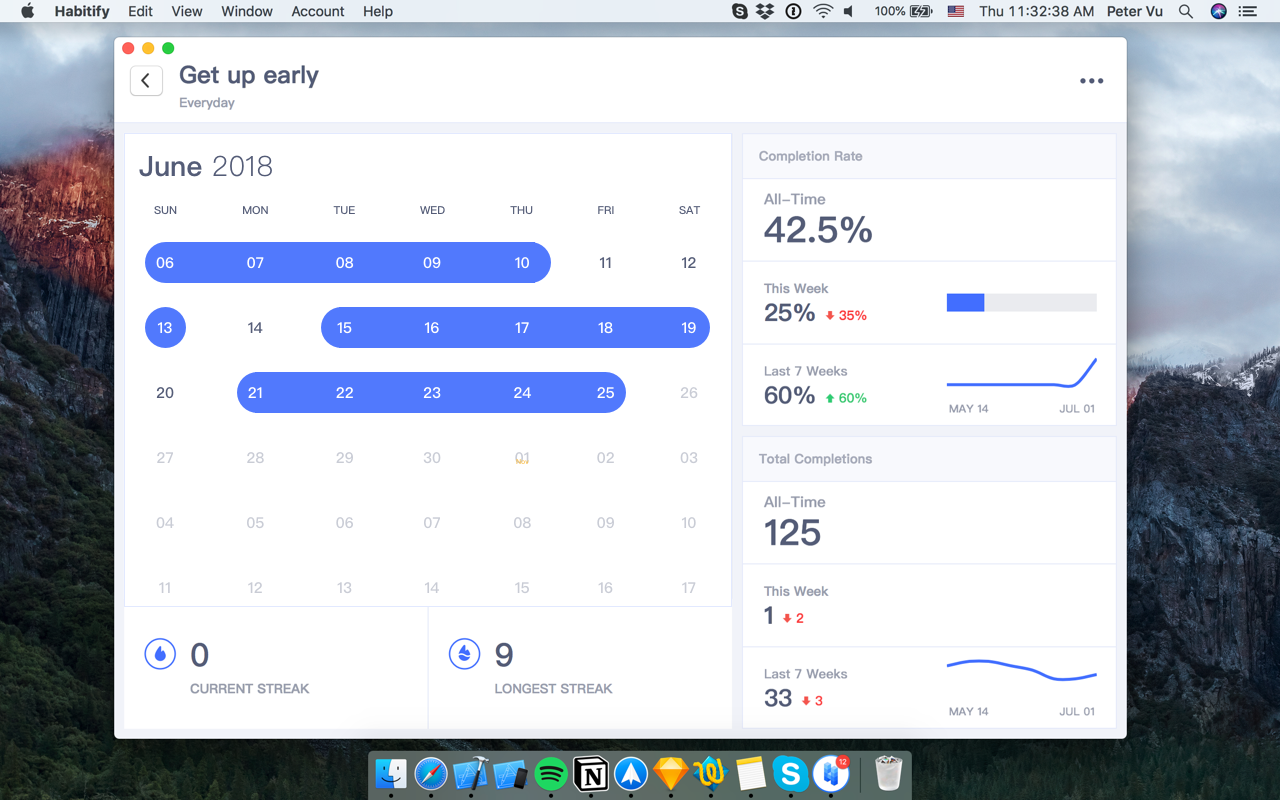Open the Habitify options menu (three dots)
The width and height of the screenshot is (1280, 800).
tap(1091, 80)
